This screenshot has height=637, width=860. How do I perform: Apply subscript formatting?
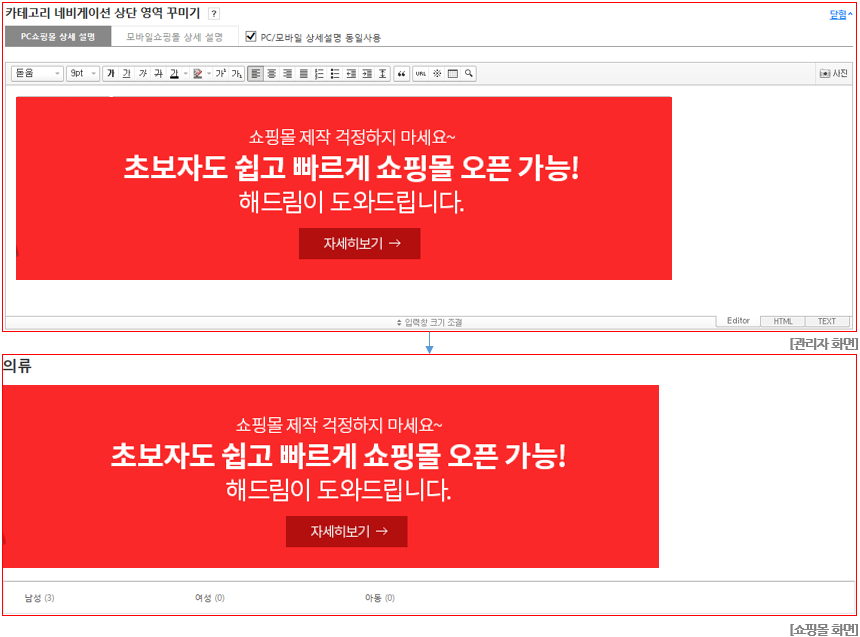pos(236,74)
